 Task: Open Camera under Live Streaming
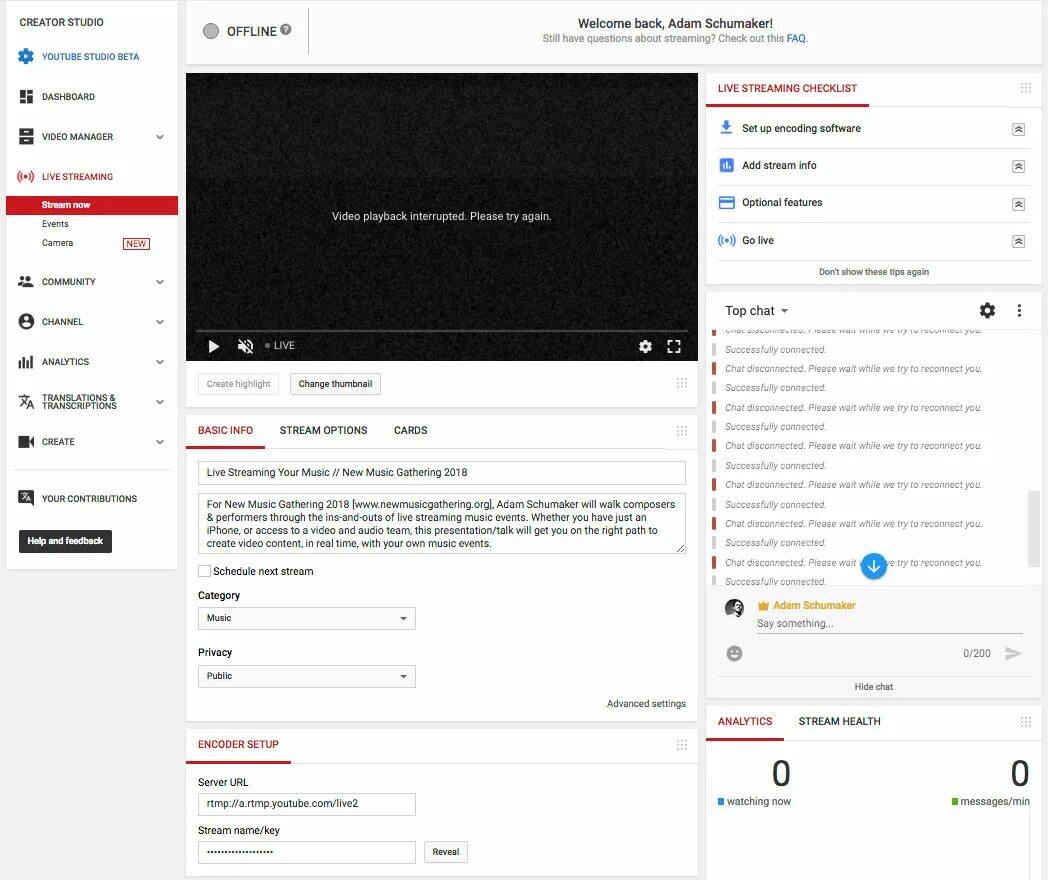[x=57, y=243]
